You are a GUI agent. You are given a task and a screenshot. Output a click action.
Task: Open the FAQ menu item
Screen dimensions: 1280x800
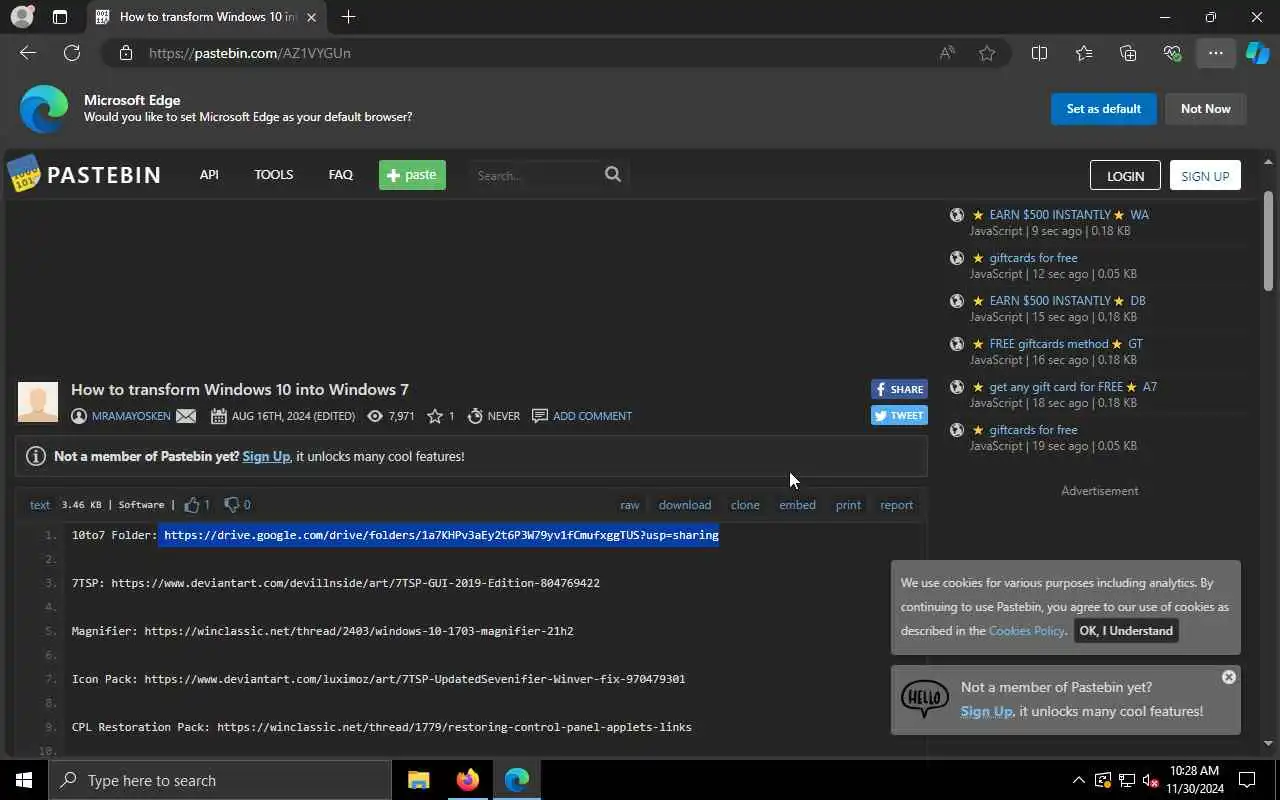tap(340, 174)
